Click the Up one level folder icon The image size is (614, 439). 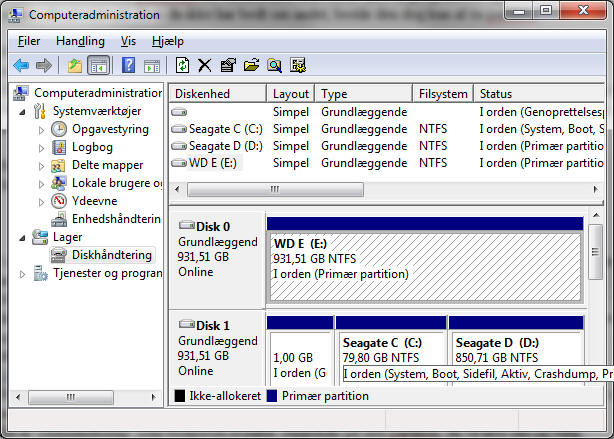pos(74,65)
